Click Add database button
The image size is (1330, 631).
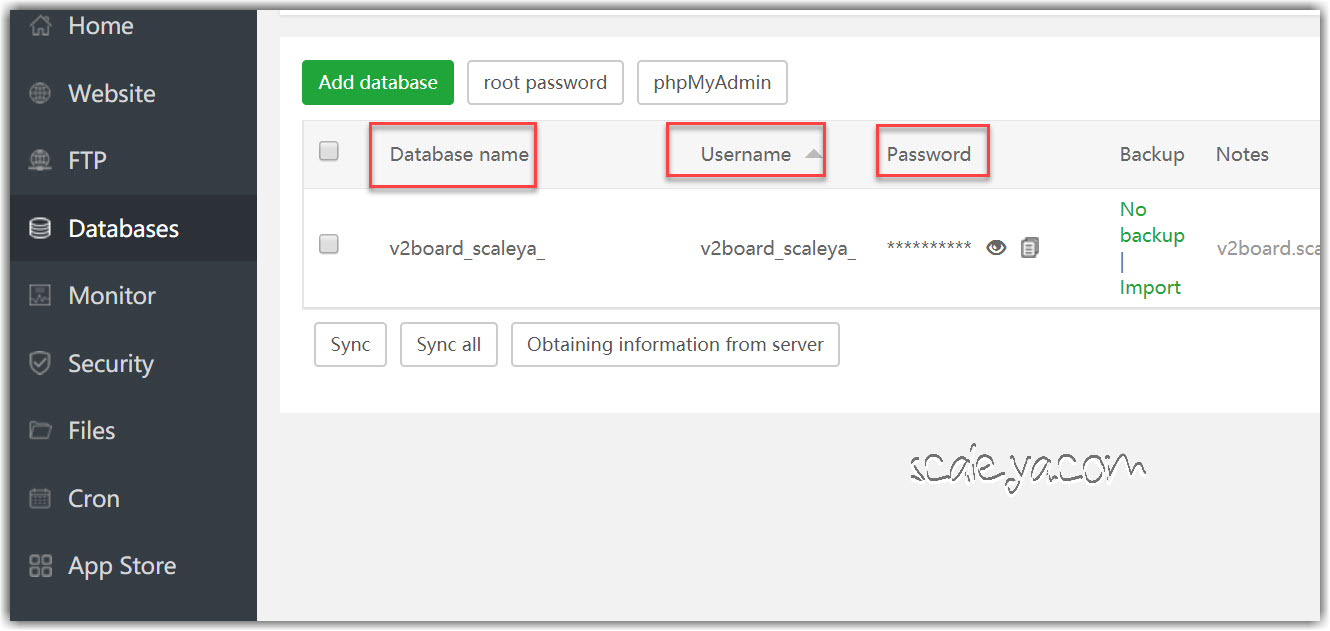tap(378, 83)
